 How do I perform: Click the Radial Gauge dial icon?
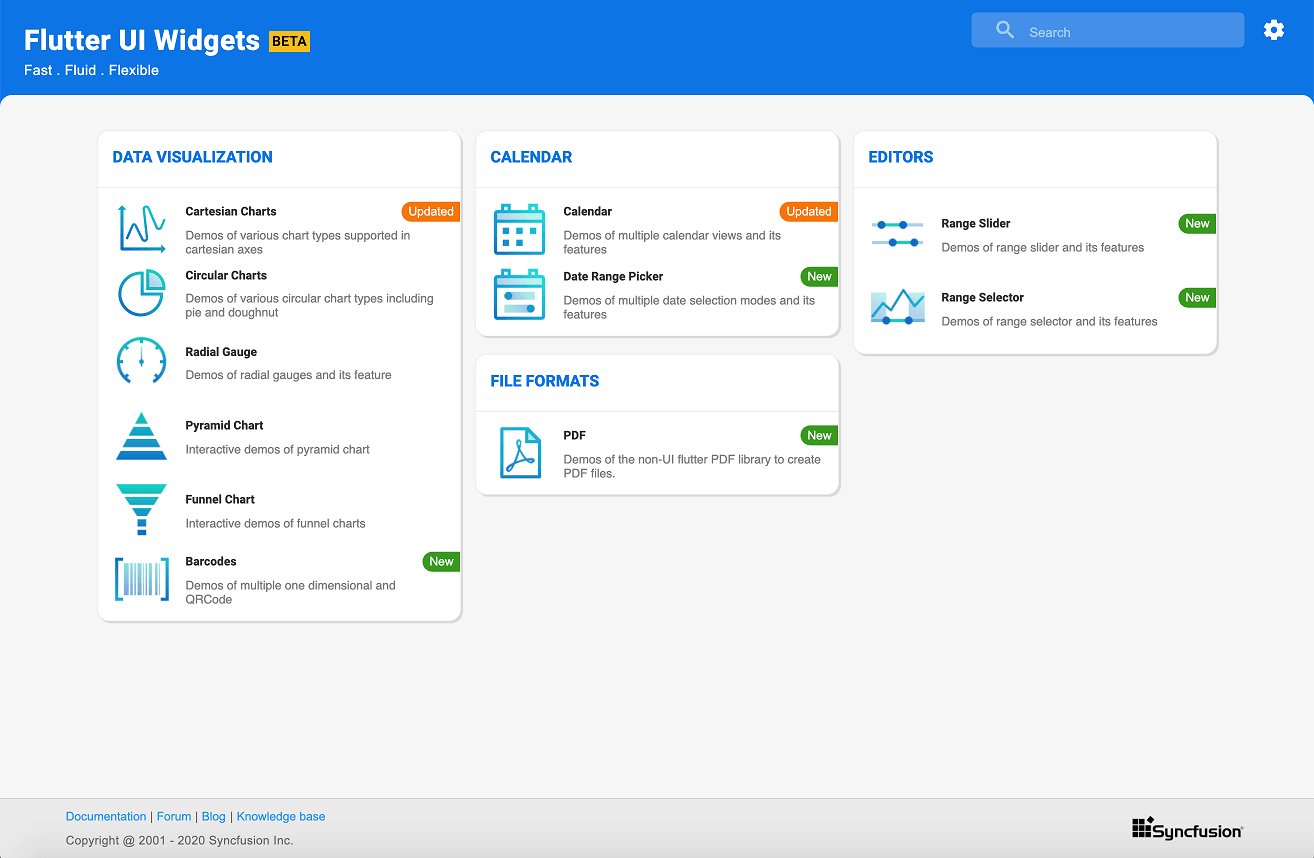tap(141, 361)
